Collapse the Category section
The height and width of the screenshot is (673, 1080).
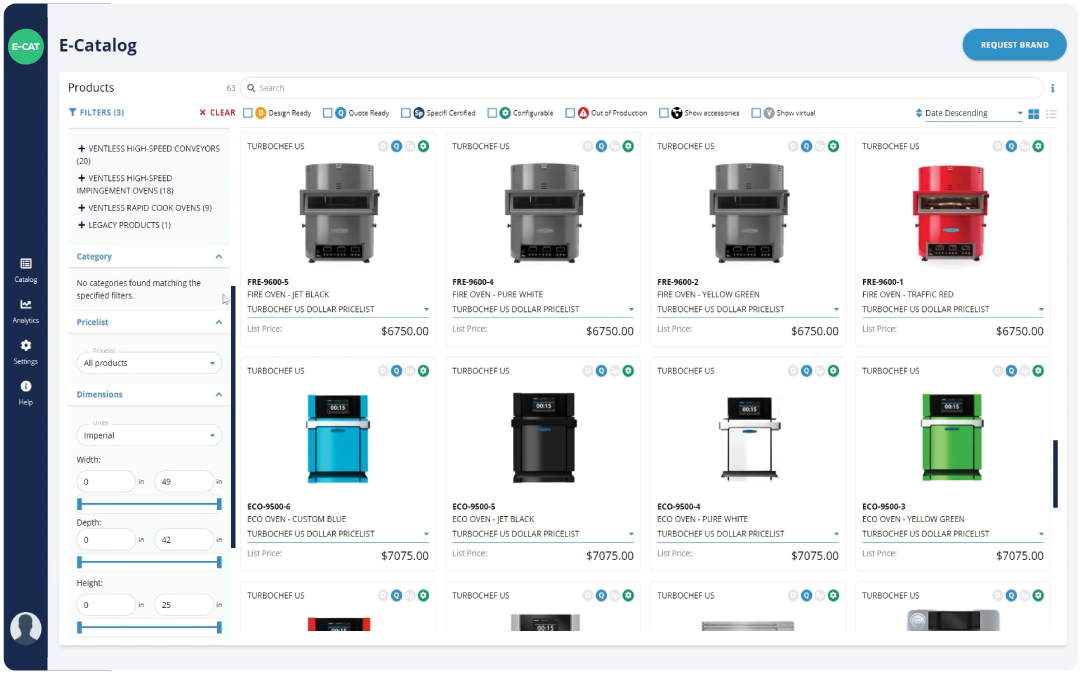[x=218, y=256]
